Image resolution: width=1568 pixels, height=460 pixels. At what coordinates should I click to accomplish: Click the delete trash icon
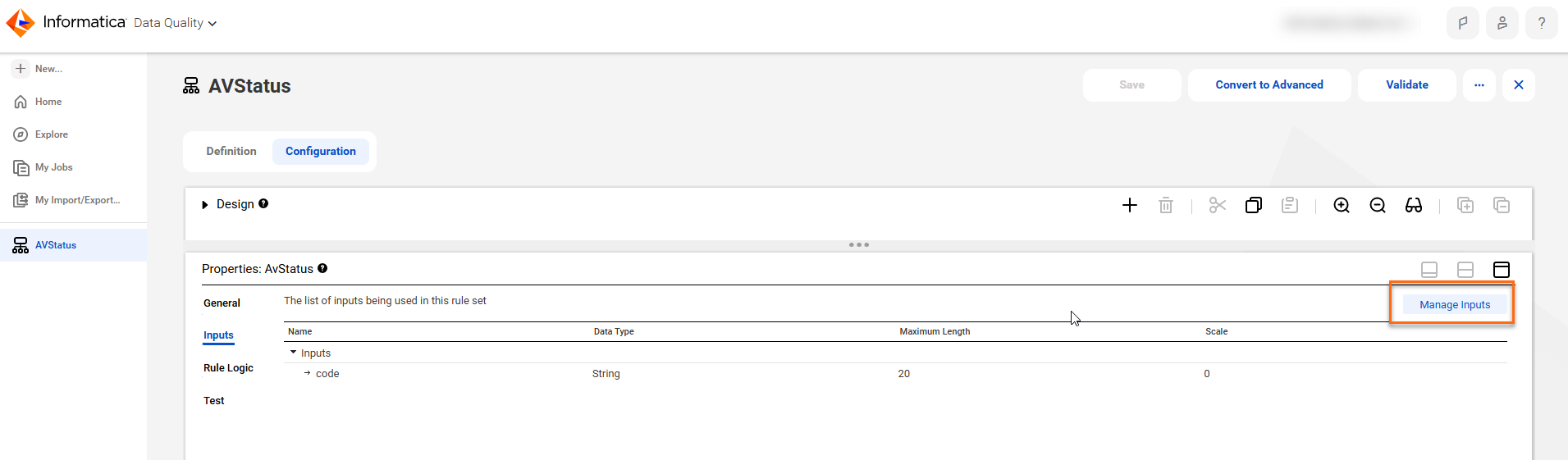tap(1165, 205)
